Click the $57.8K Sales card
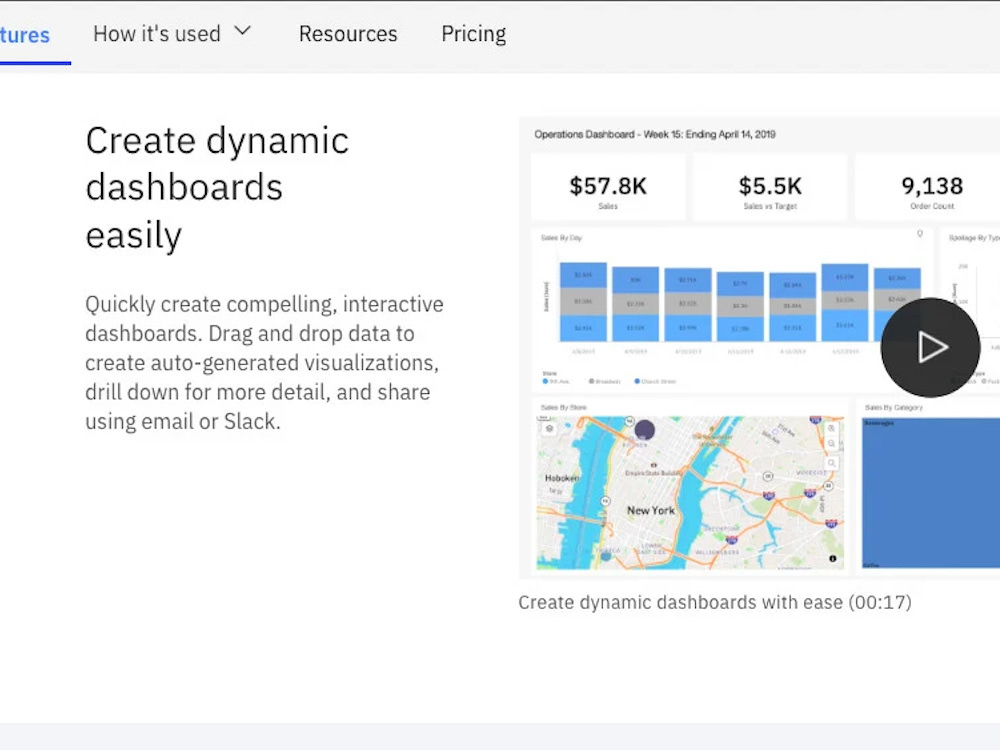The height and width of the screenshot is (750, 1000). pyautogui.click(x=608, y=188)
